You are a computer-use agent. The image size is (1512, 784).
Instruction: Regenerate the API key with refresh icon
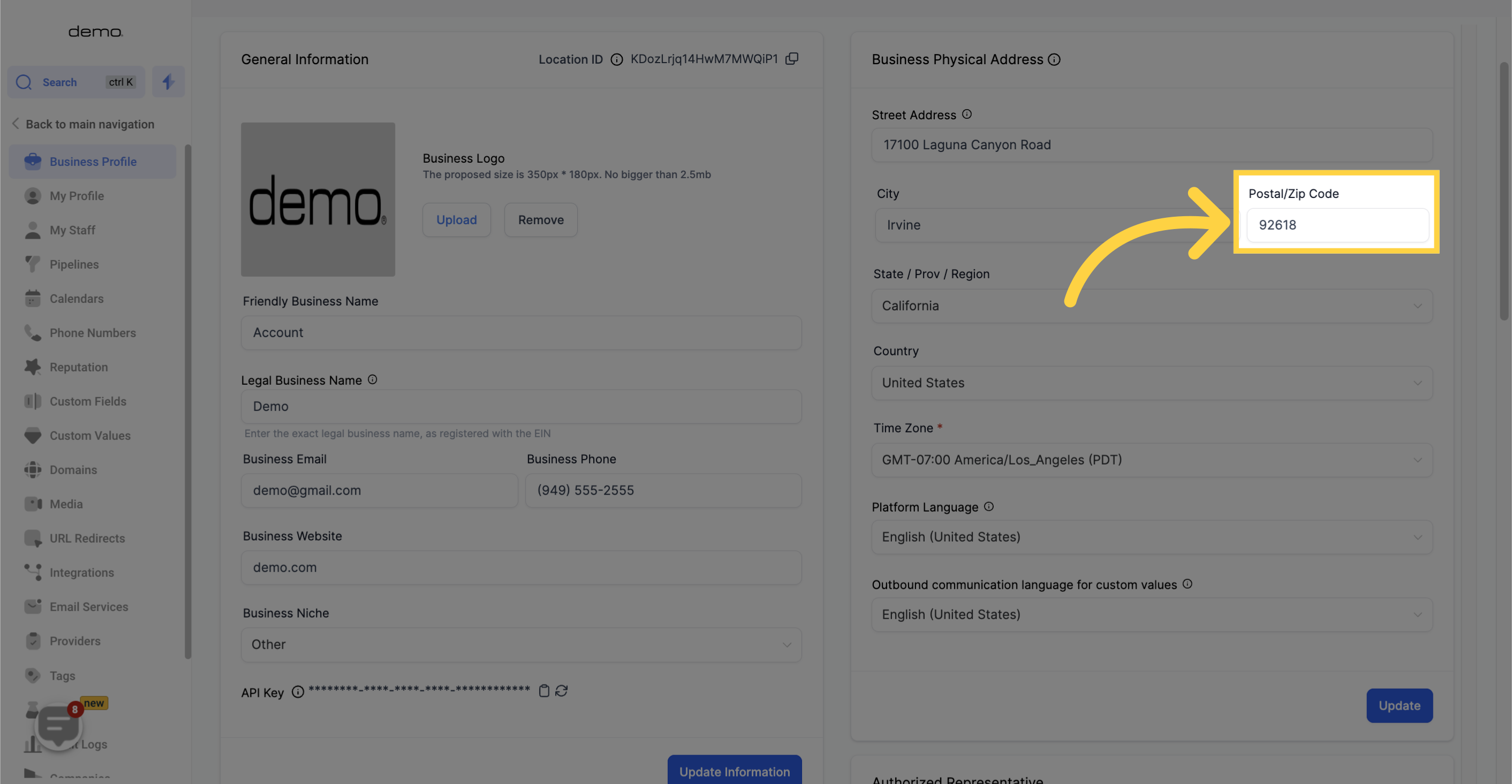[561, 691]
